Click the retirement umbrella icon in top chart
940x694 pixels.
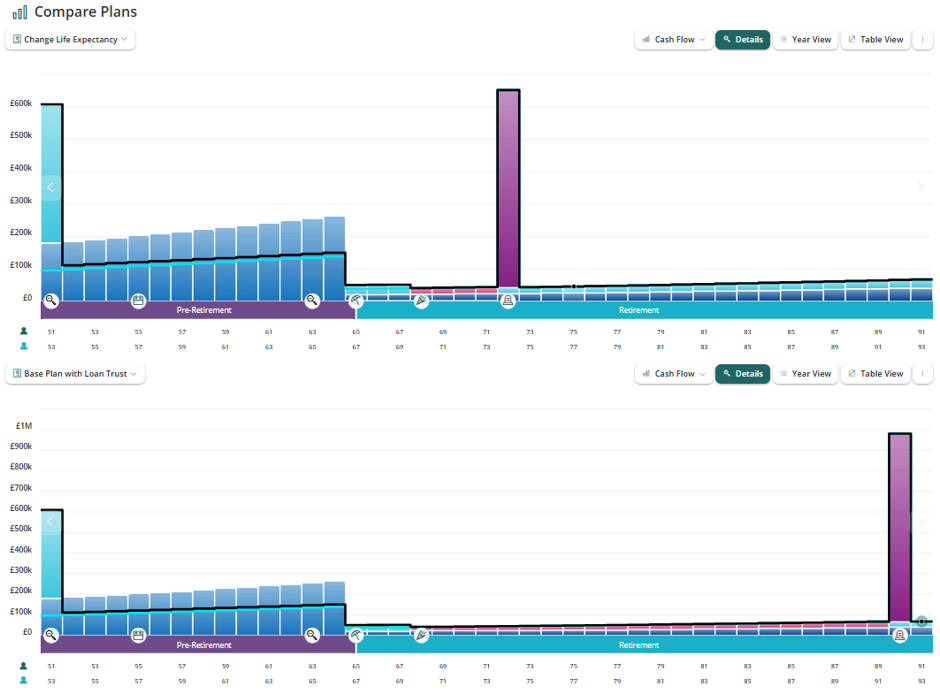tap(356, 300)
